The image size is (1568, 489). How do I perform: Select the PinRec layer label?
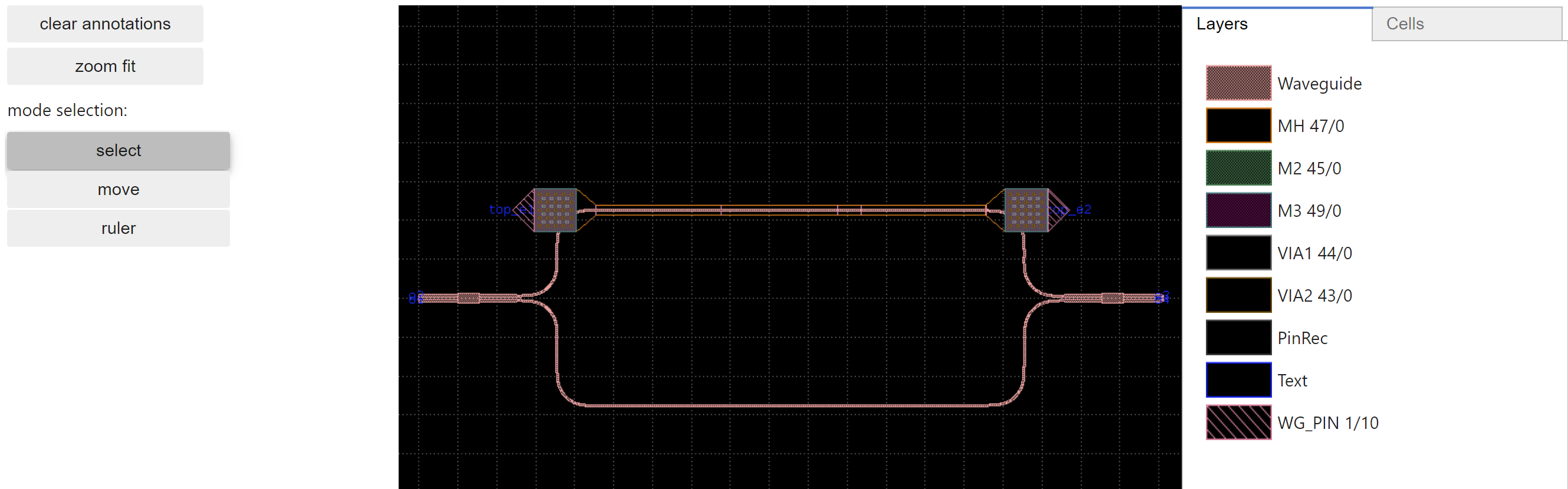point(1302,338)
